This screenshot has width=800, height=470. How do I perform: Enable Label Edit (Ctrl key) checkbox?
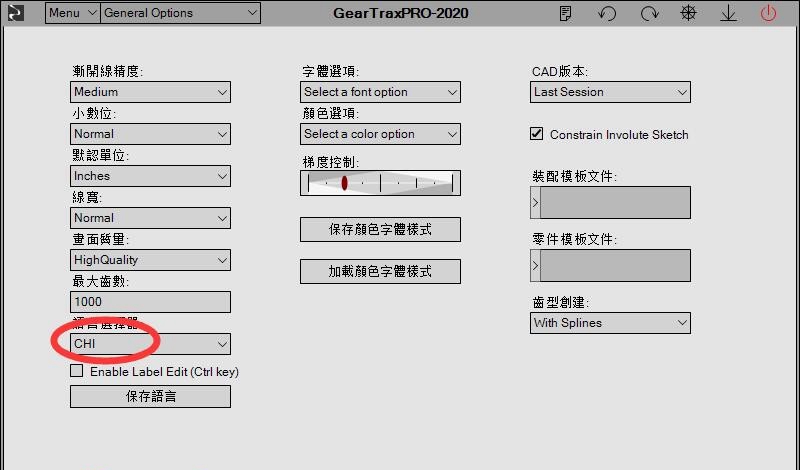pyautogui.click(x=77, y=371)
